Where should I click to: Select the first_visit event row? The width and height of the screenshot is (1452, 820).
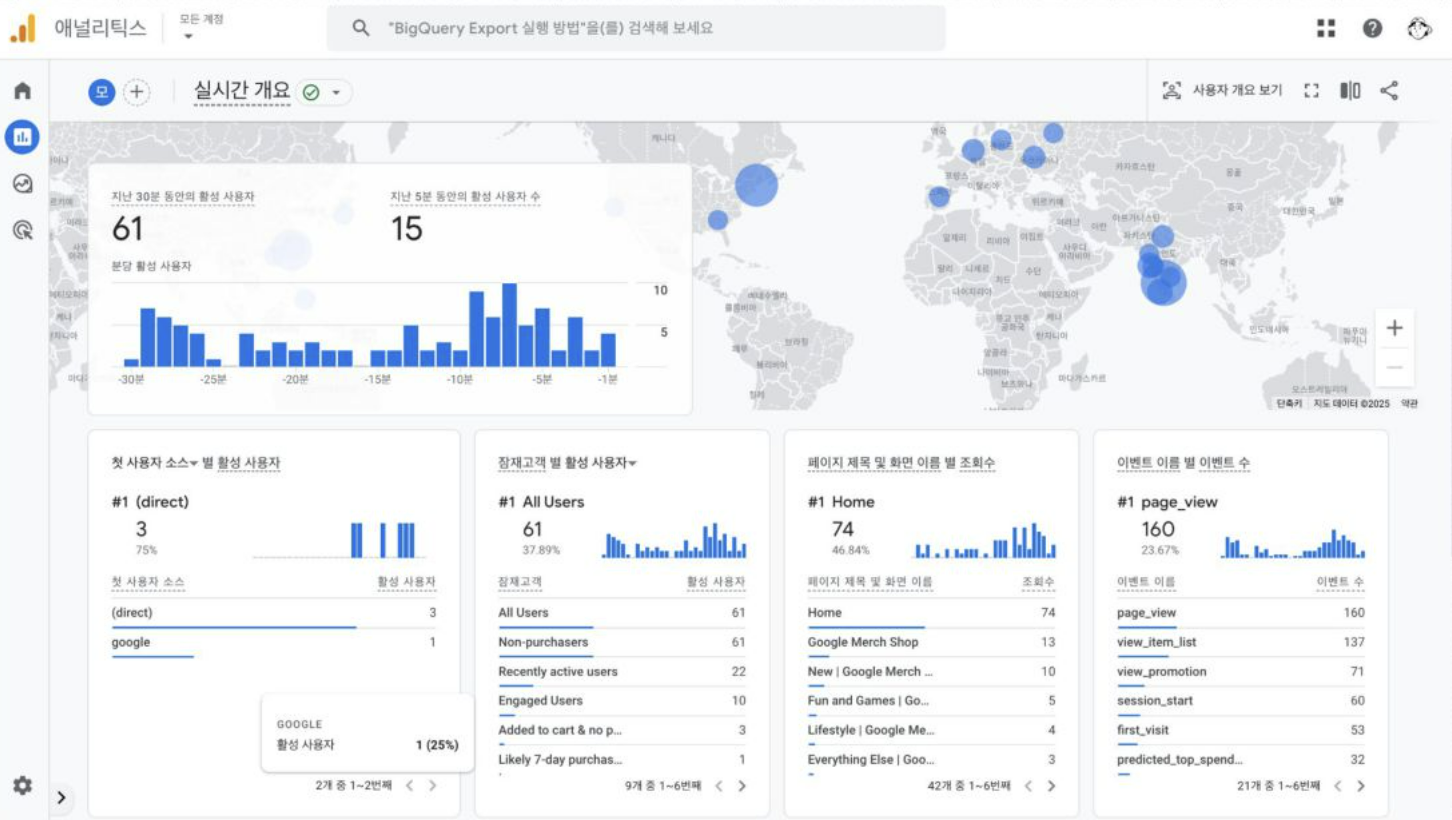click(x=1241, y=731)
